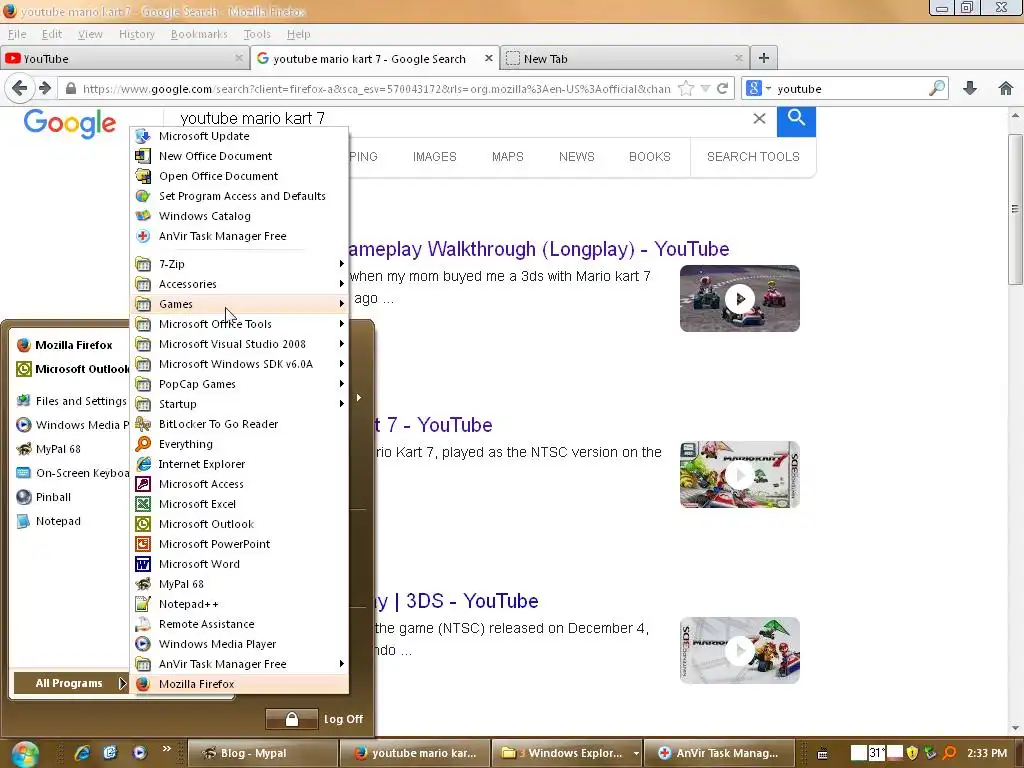
Task: Click All Programs in Start menu
Action: coord(71,683)
